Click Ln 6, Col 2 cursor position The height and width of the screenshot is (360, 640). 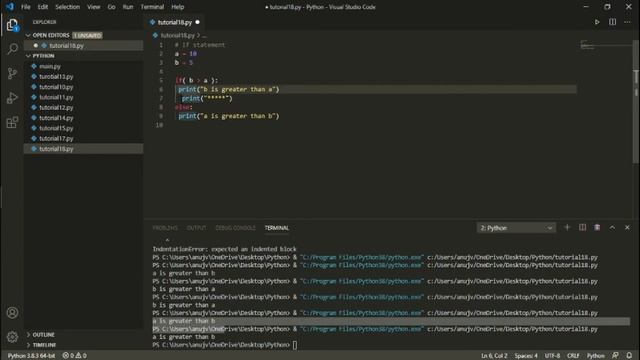(494, 356)
